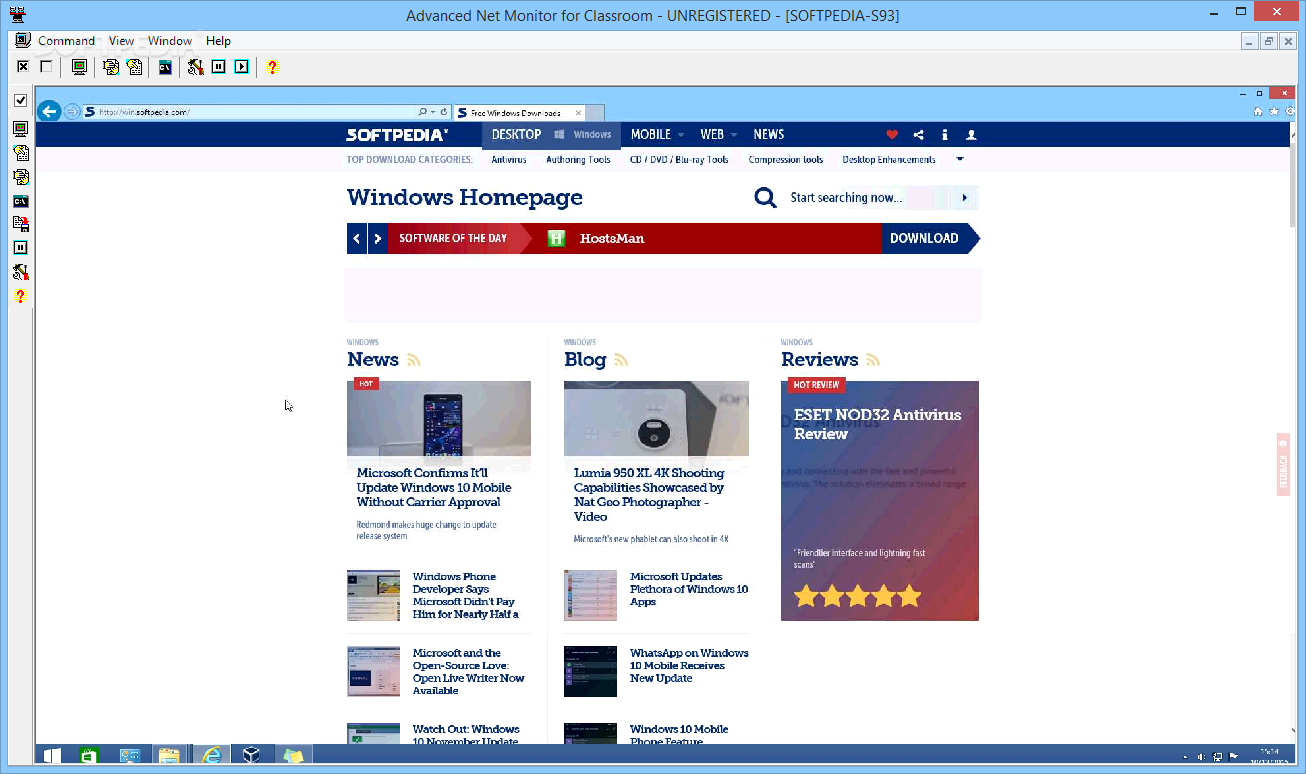1306x774 pixels.
Task: Click the magnifier search icon on the page
Action: pyautogui.click(x=765, y=197)
